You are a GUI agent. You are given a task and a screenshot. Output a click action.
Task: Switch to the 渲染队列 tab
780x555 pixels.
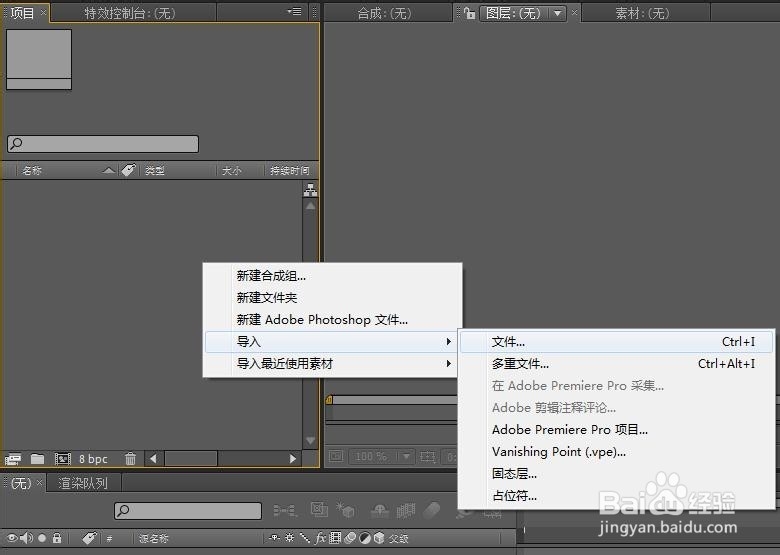[83, 483]
